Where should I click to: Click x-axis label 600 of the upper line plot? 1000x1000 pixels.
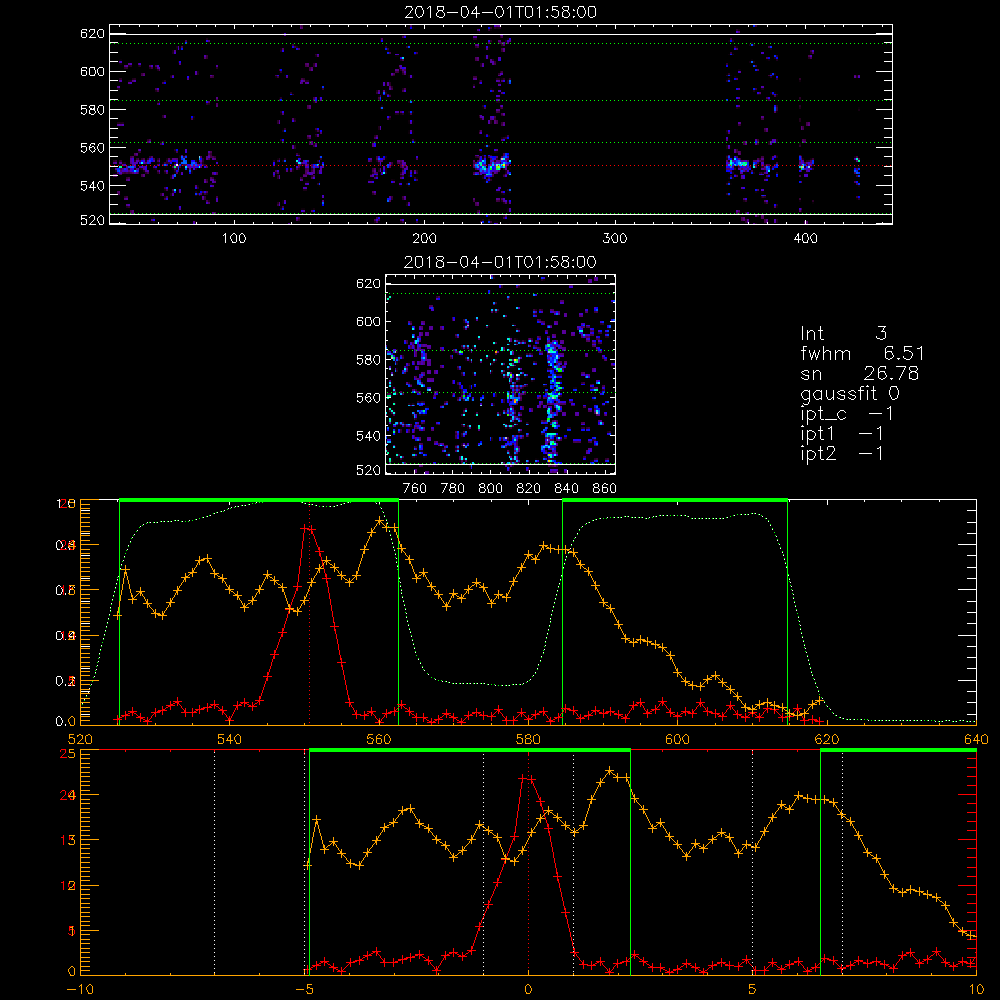click(677, 739)
